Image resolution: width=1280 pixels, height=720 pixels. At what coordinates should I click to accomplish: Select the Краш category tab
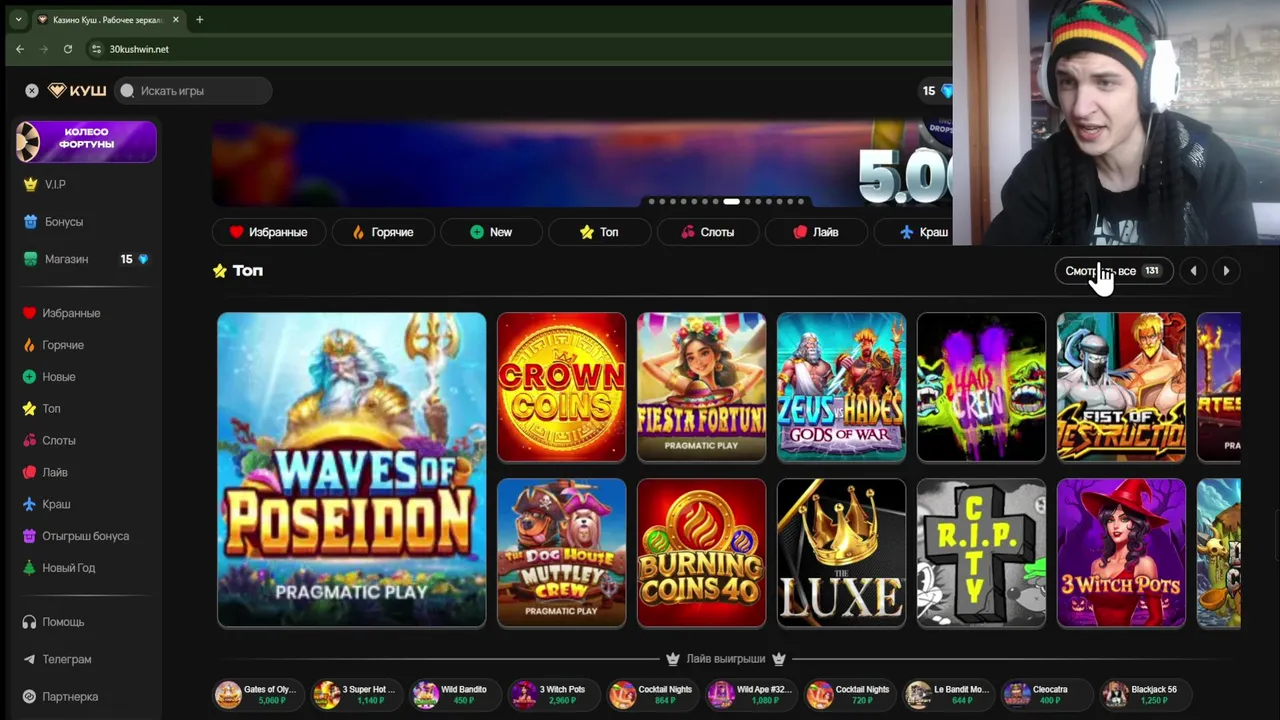coord(913,232)
